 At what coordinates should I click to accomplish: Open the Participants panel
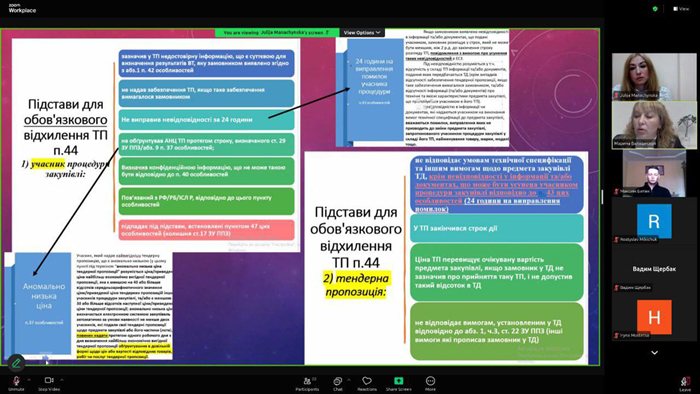[x=307, y=383]
